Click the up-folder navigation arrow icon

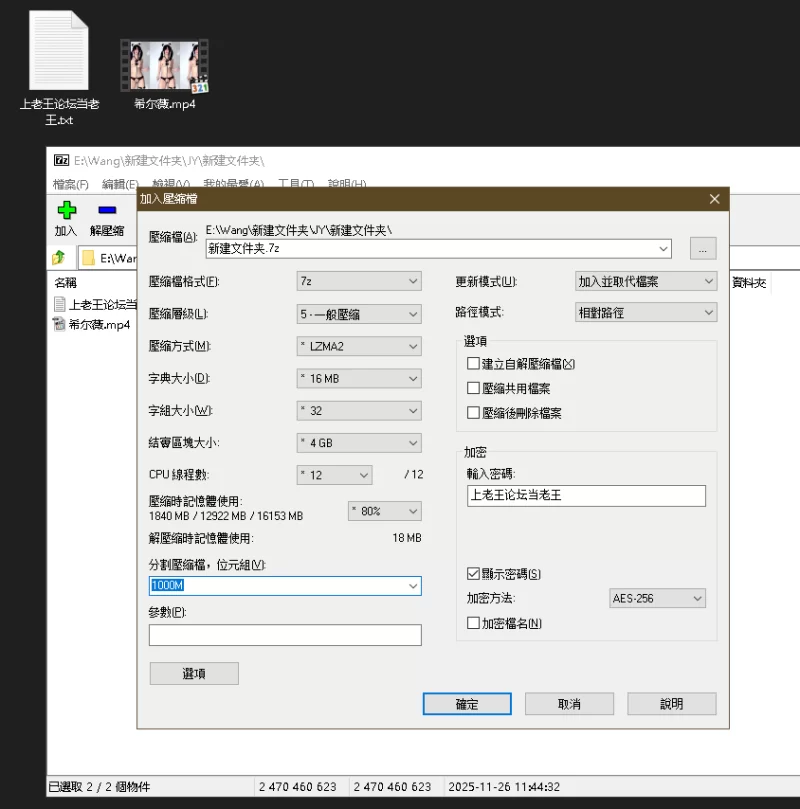coord(60,258)
